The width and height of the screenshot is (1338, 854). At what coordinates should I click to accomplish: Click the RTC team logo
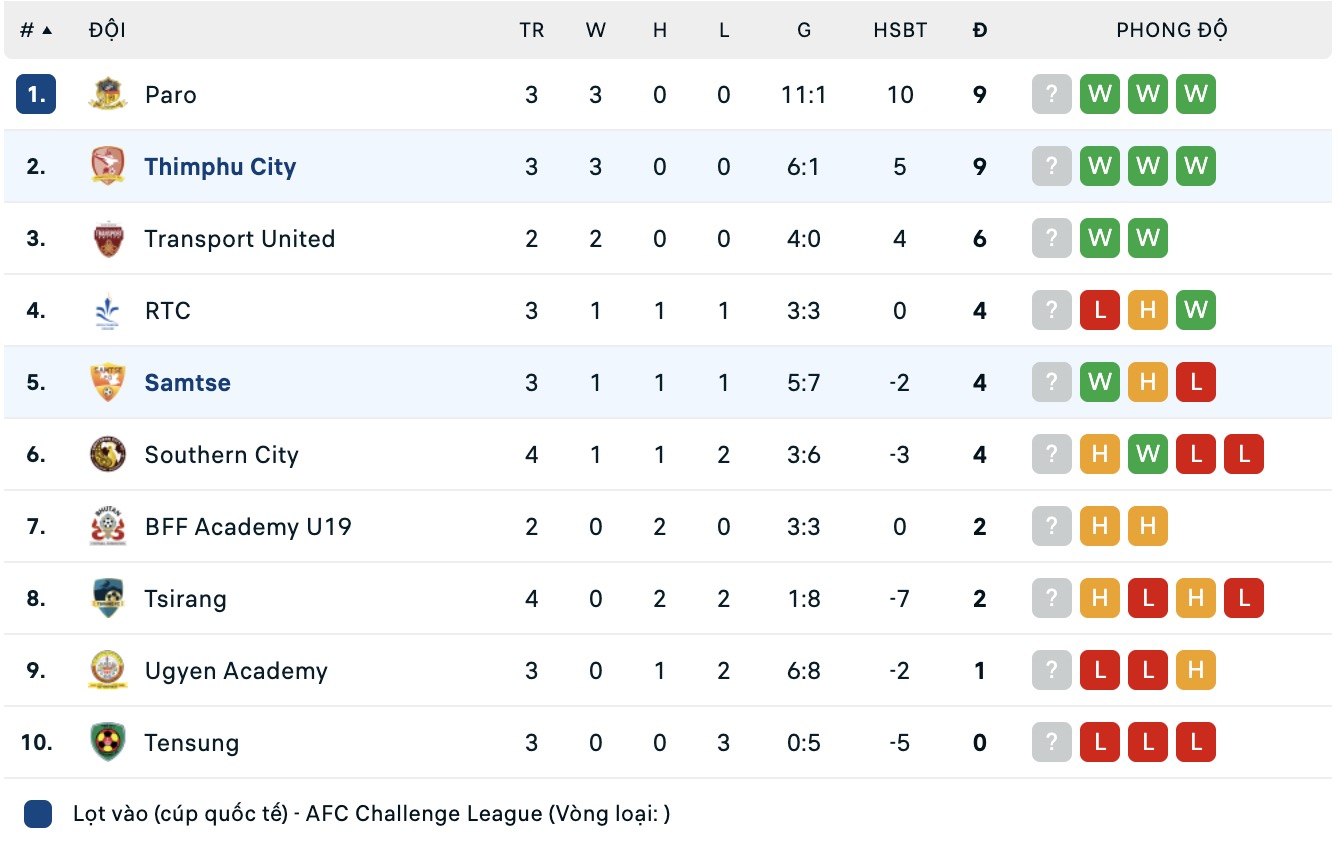coord(107,311)
